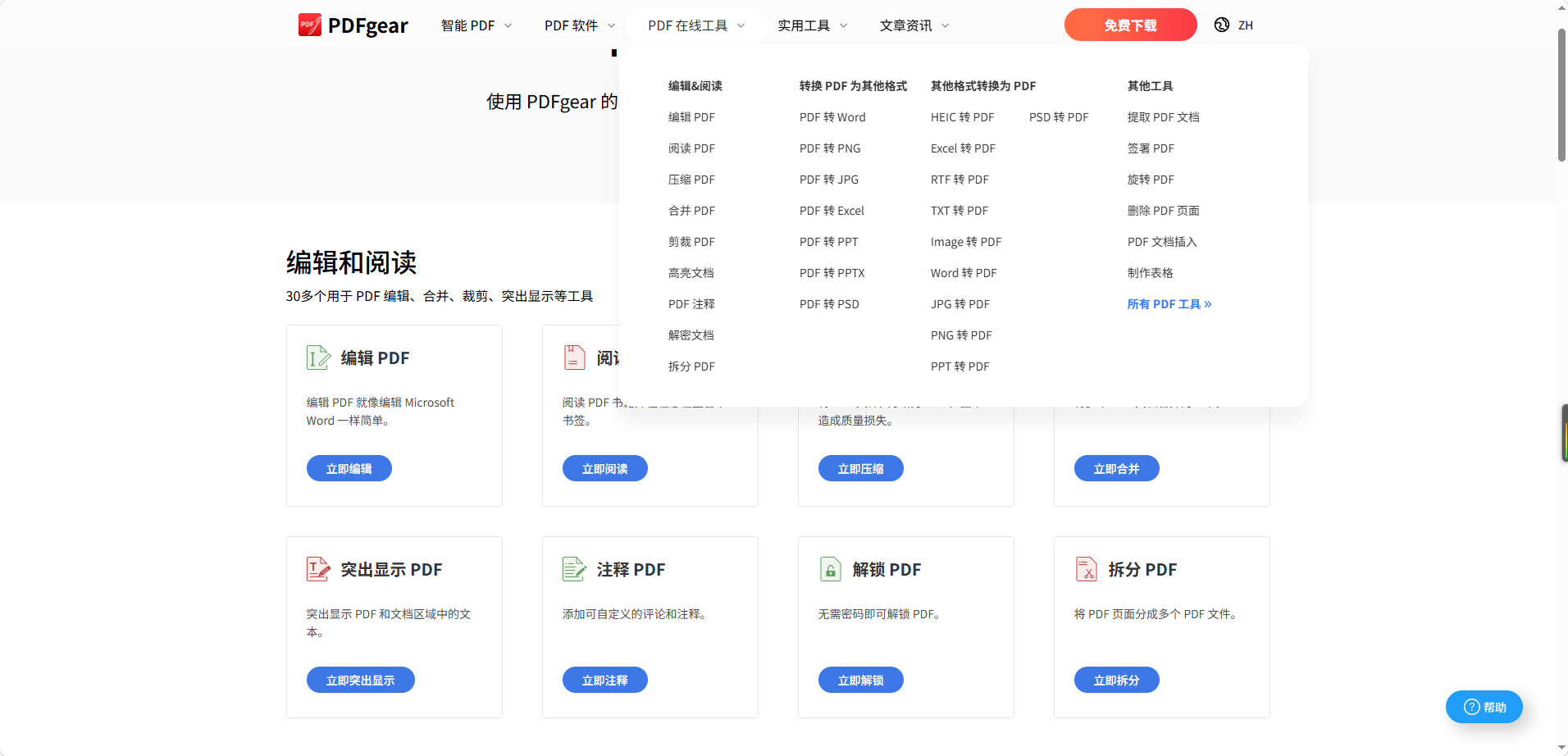Click the Read PDF card icon
This screenshot has height=756, width=1568.
[x=574, y=358]
